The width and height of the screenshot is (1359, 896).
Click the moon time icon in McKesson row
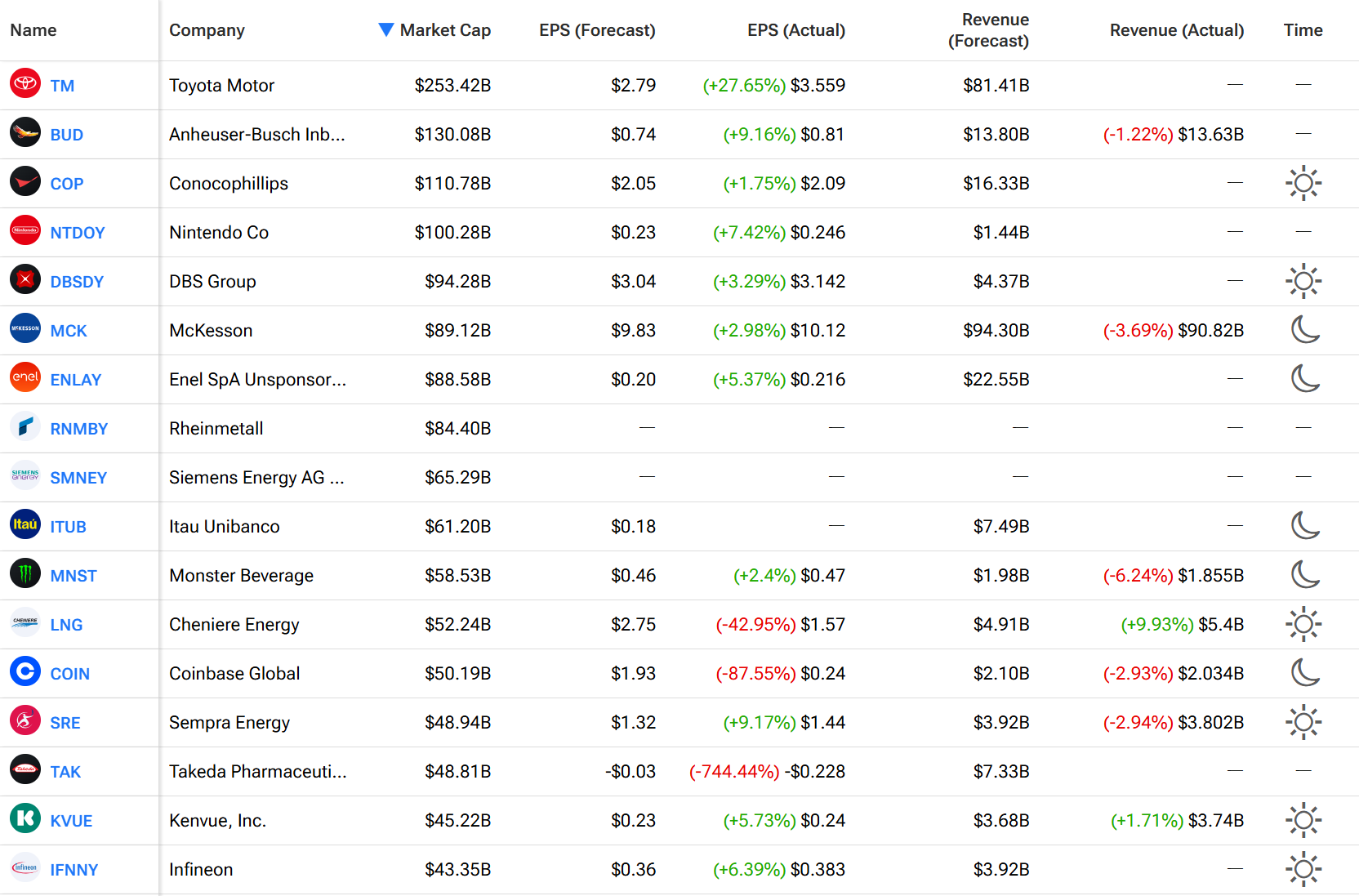tap(1305, 329)
